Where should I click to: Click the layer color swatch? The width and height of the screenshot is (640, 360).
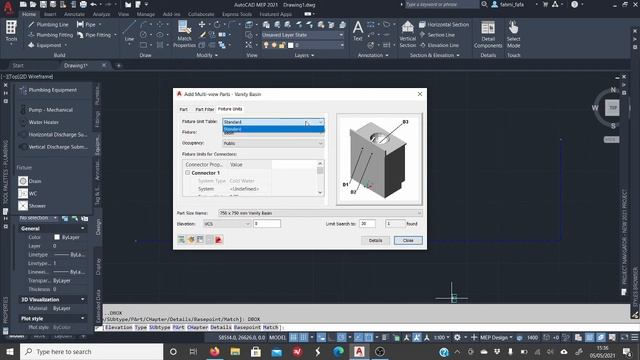(291, 45)
